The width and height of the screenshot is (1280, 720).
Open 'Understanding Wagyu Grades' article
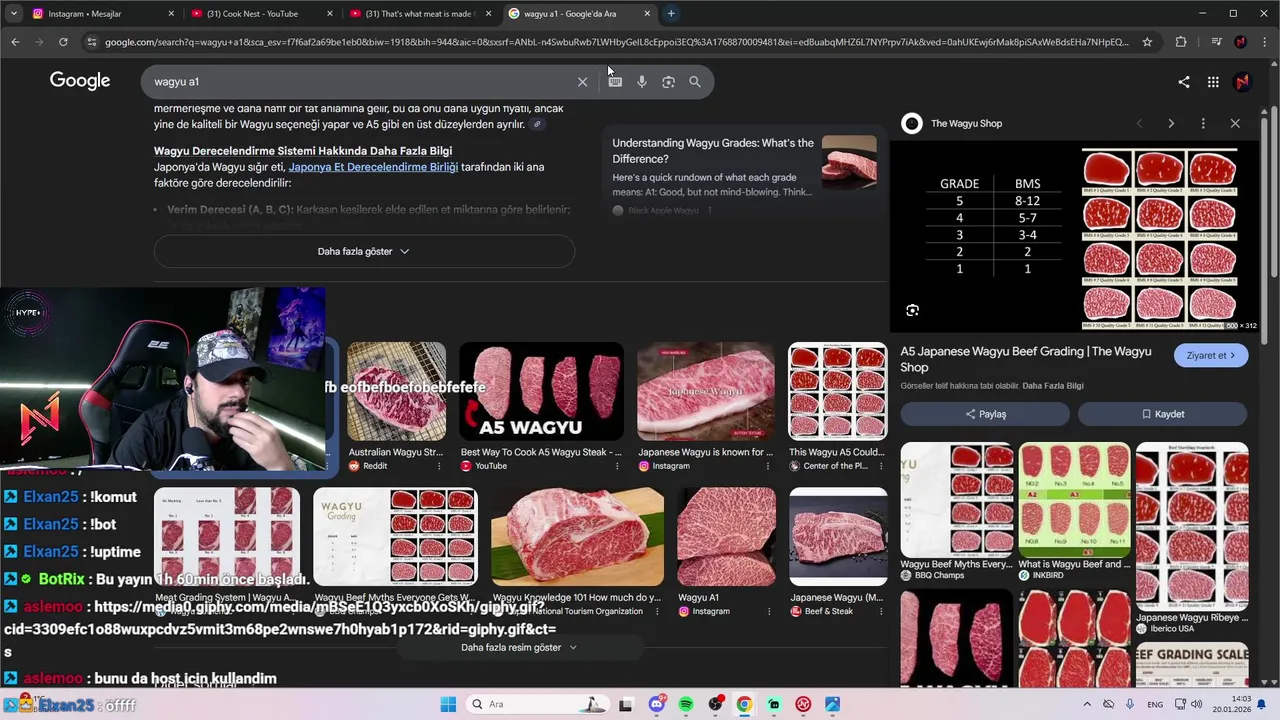[713, 151]
